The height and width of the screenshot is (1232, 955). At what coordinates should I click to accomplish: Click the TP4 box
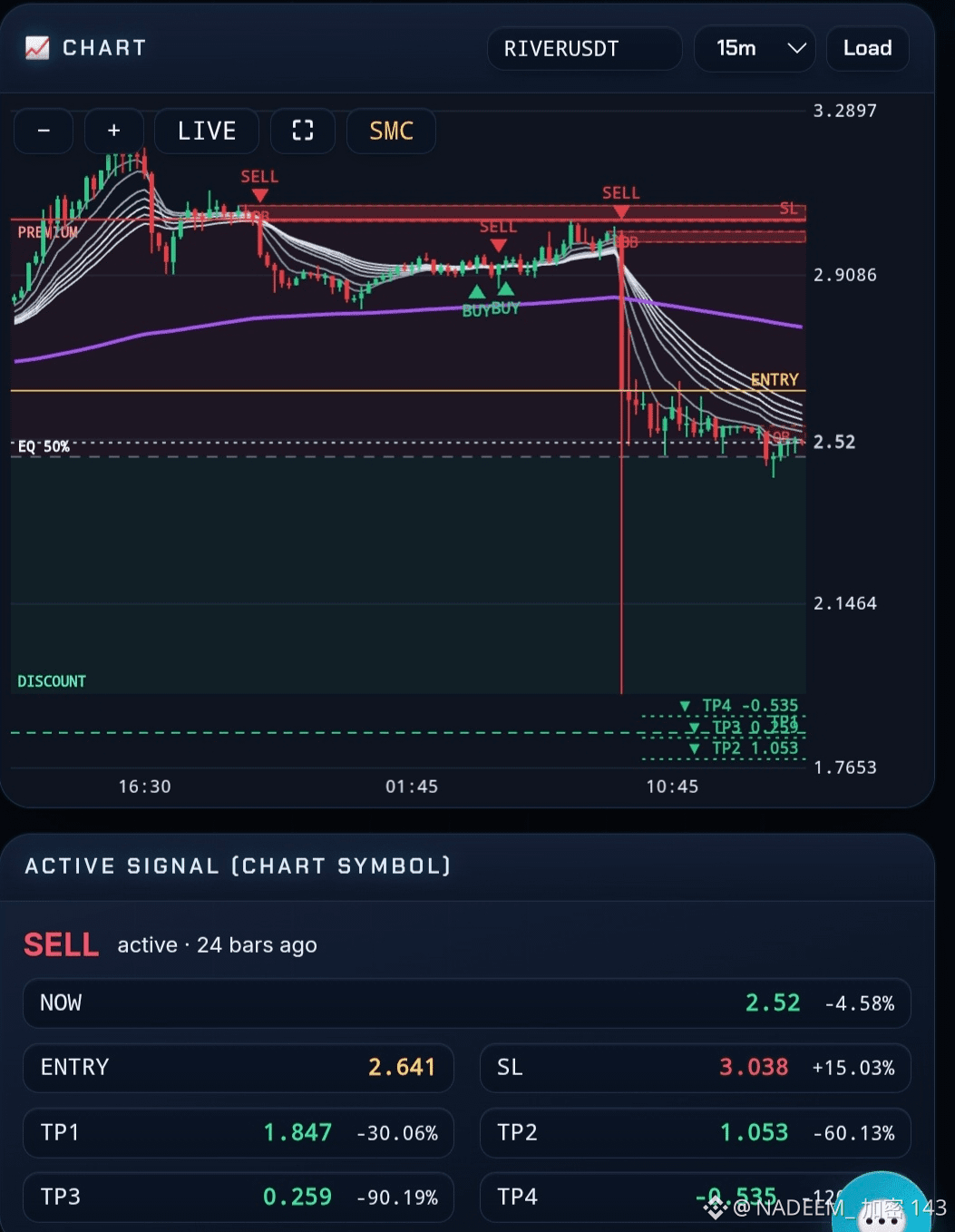click(695, 1198)
